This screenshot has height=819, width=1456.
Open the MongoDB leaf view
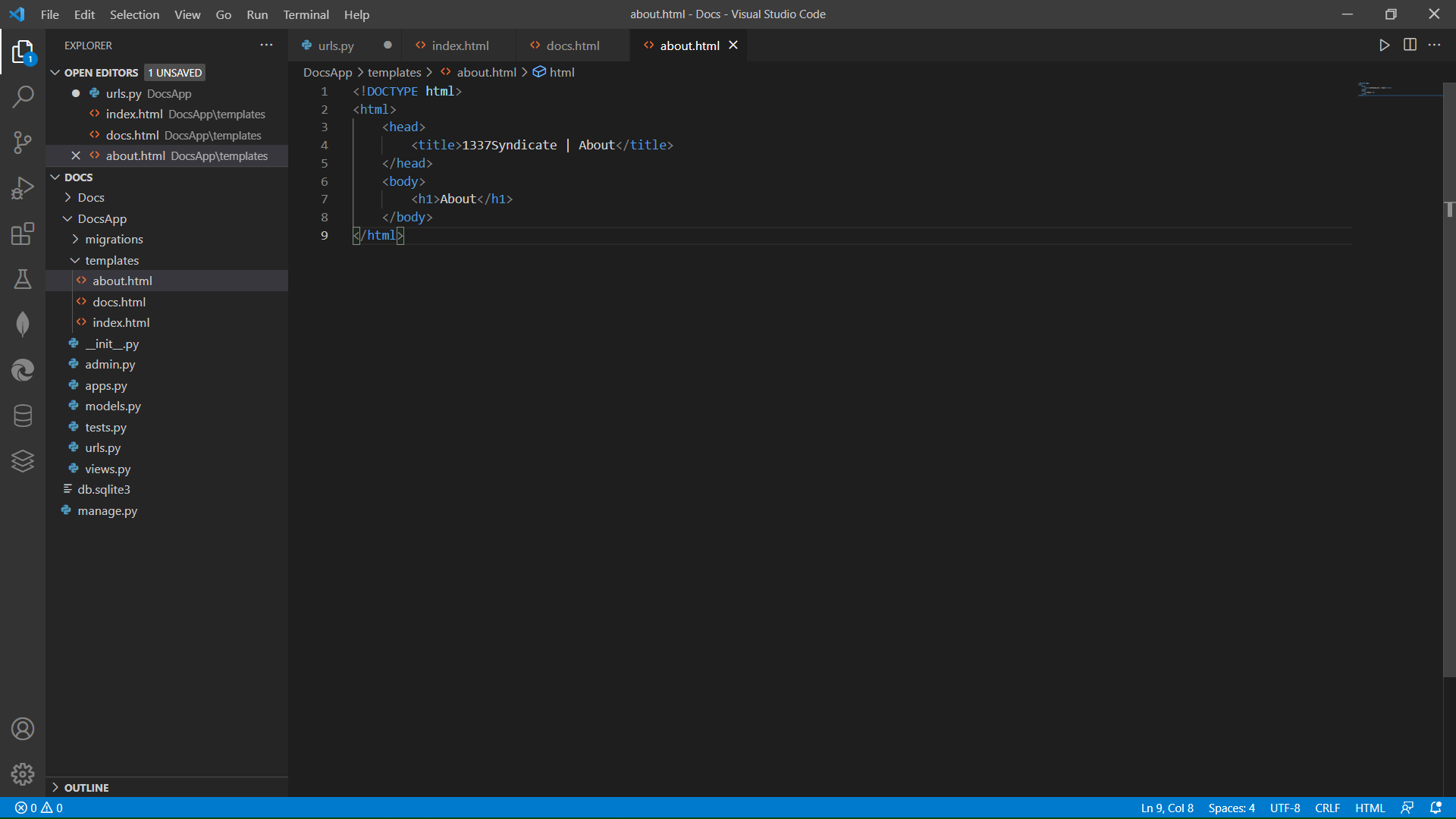click(23, 325)
